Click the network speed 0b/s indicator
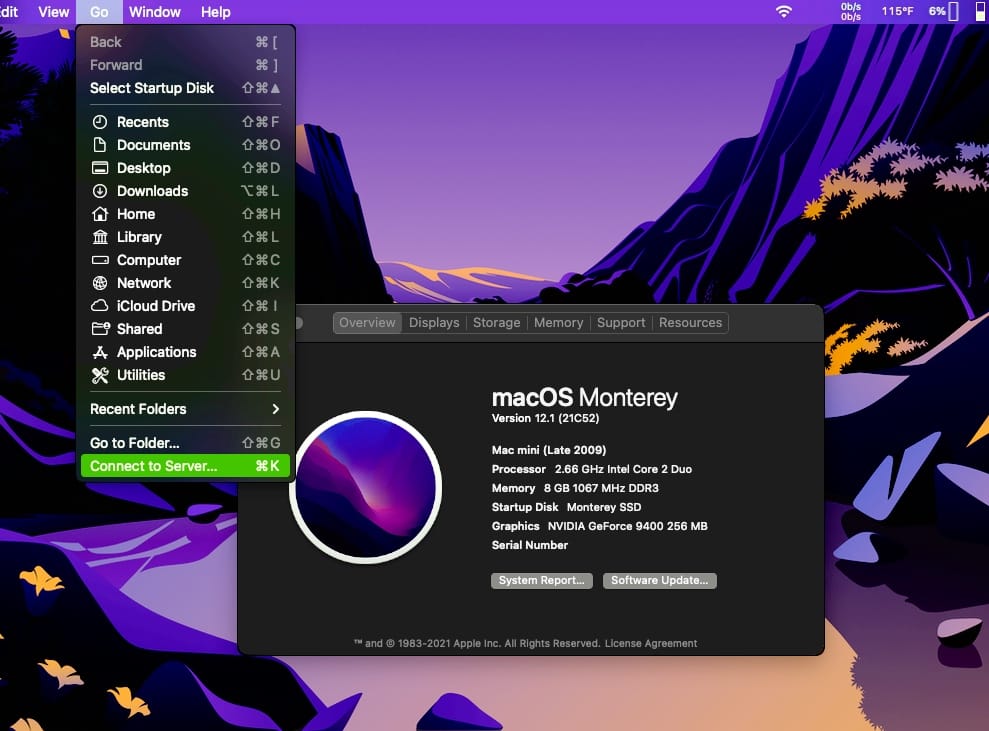Image resolution: width=989 pixels, height=731 pixels. point(851,11)
